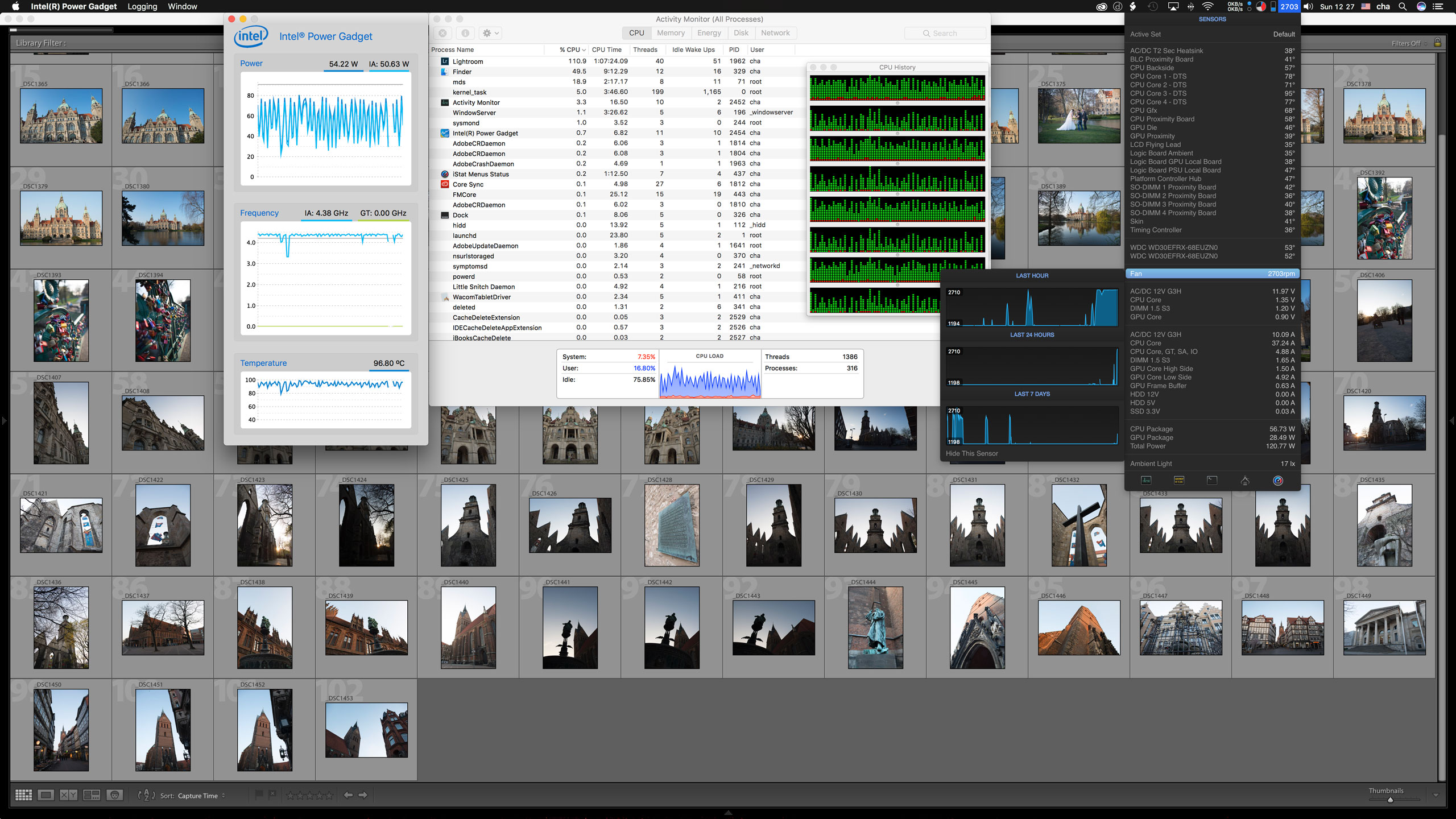This screenshot has height=819, width=1456.
Task: Expand toolbar options triangle at bottom right
Action: click(x=1436, y=795)
